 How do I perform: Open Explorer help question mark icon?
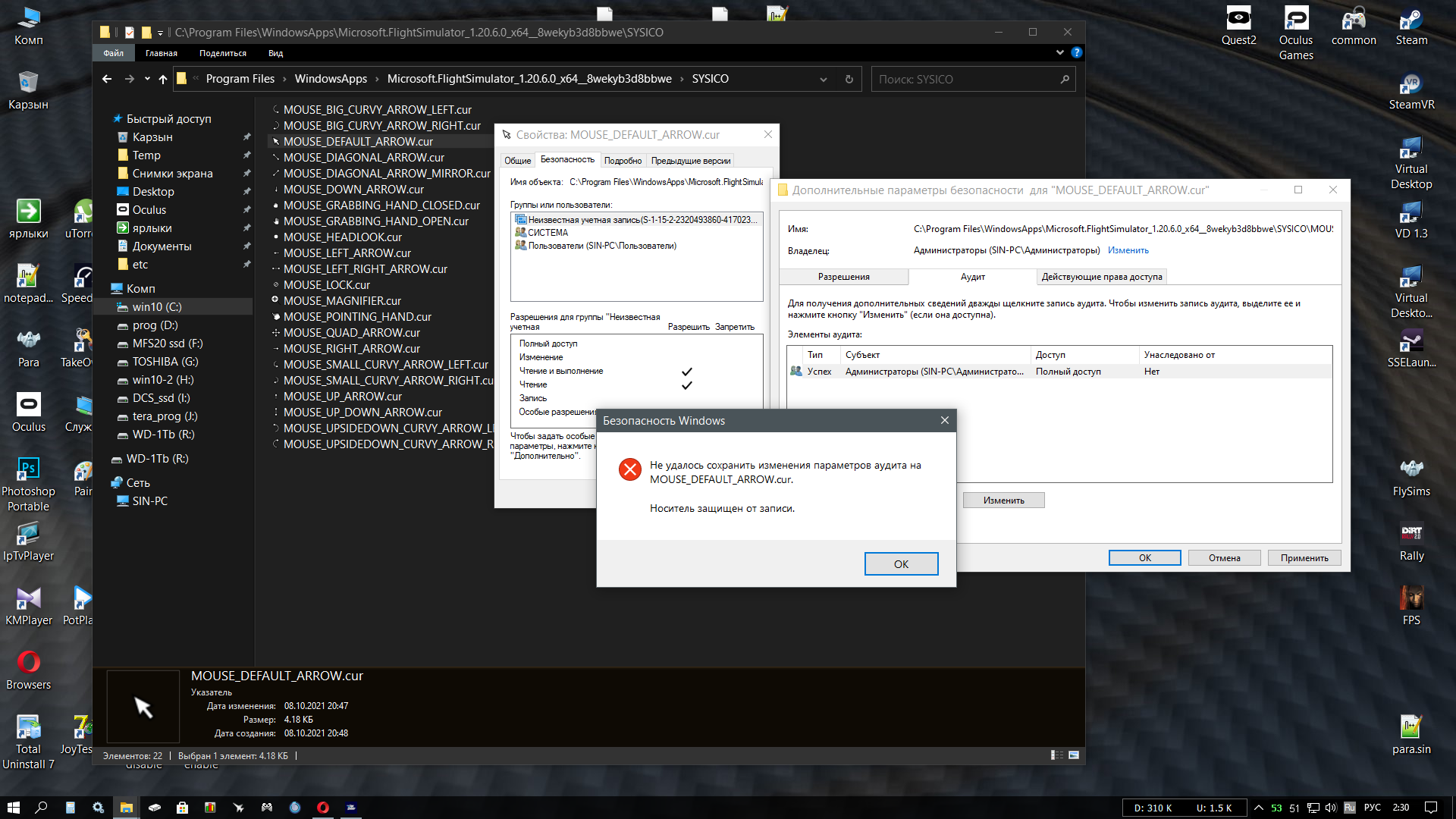1076,53
